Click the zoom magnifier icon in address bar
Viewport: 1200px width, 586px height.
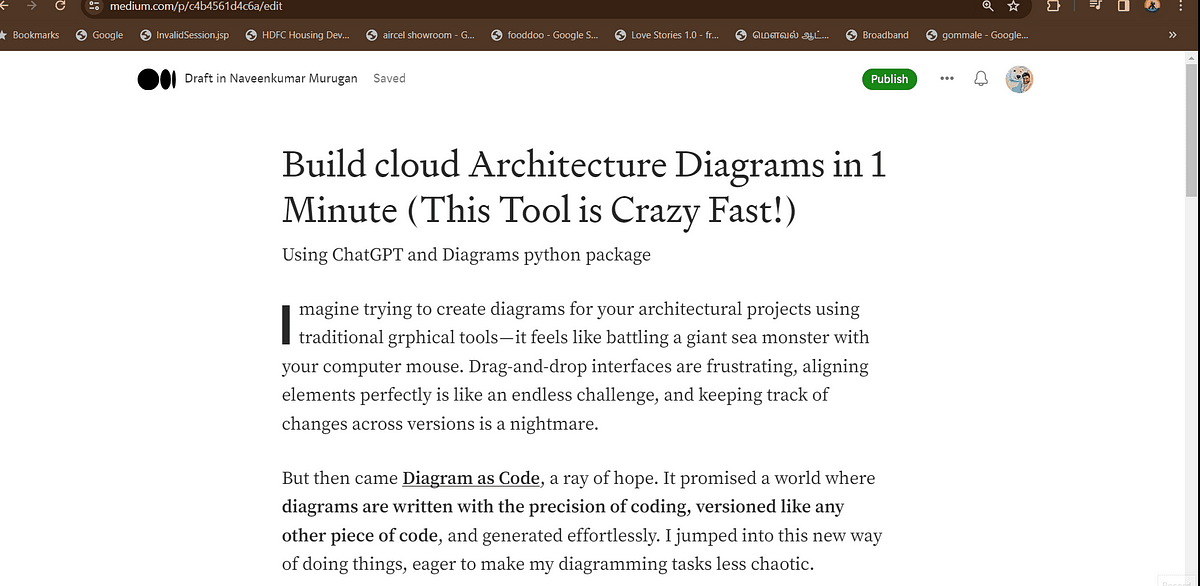[x=988, y=6]
